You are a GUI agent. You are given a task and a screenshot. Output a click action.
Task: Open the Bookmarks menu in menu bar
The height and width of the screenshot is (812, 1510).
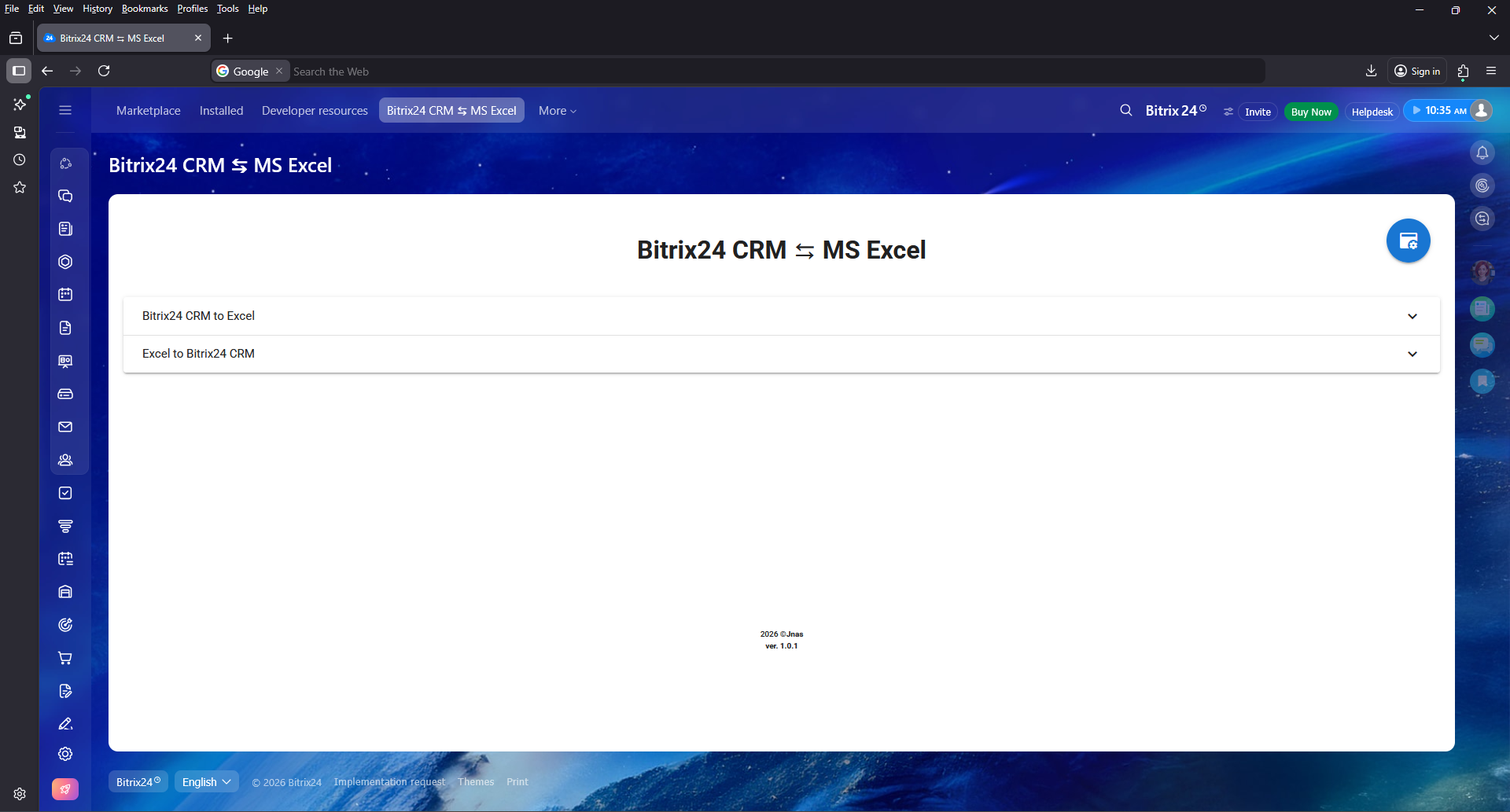click(145, 9)
